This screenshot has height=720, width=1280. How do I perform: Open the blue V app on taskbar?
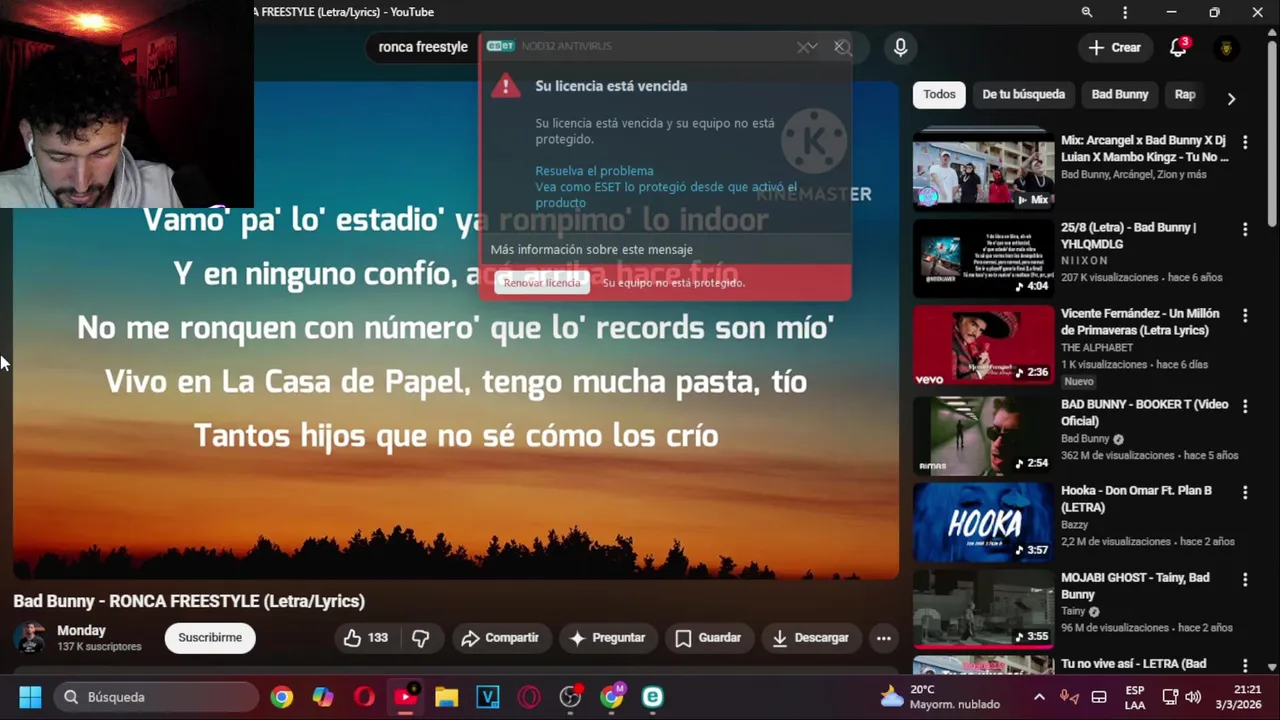pyautogui.click(x=488, y=697)
